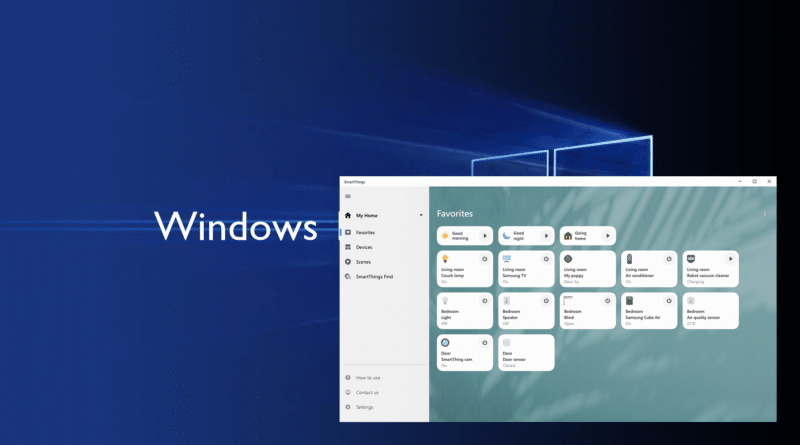Screen dimensions: 800x445
Task: Toggle power for Living room Couch lamp
Action: [x=485, y=259]
